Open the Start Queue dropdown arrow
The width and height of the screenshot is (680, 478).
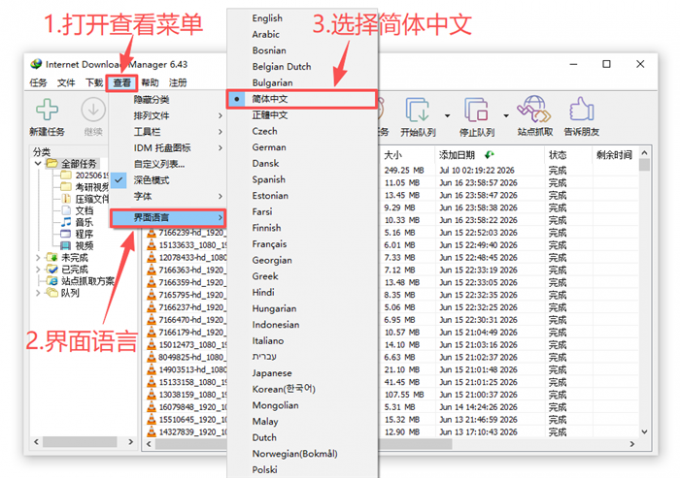447,115
